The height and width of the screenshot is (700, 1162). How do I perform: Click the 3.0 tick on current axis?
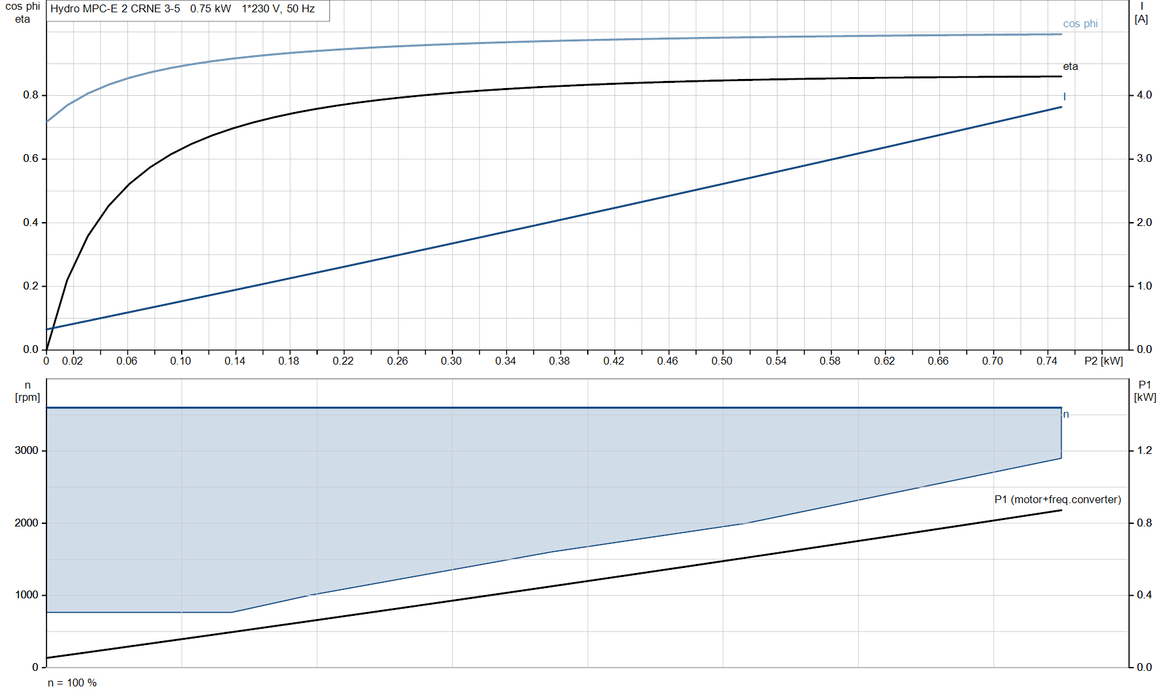click(1144, 159)
